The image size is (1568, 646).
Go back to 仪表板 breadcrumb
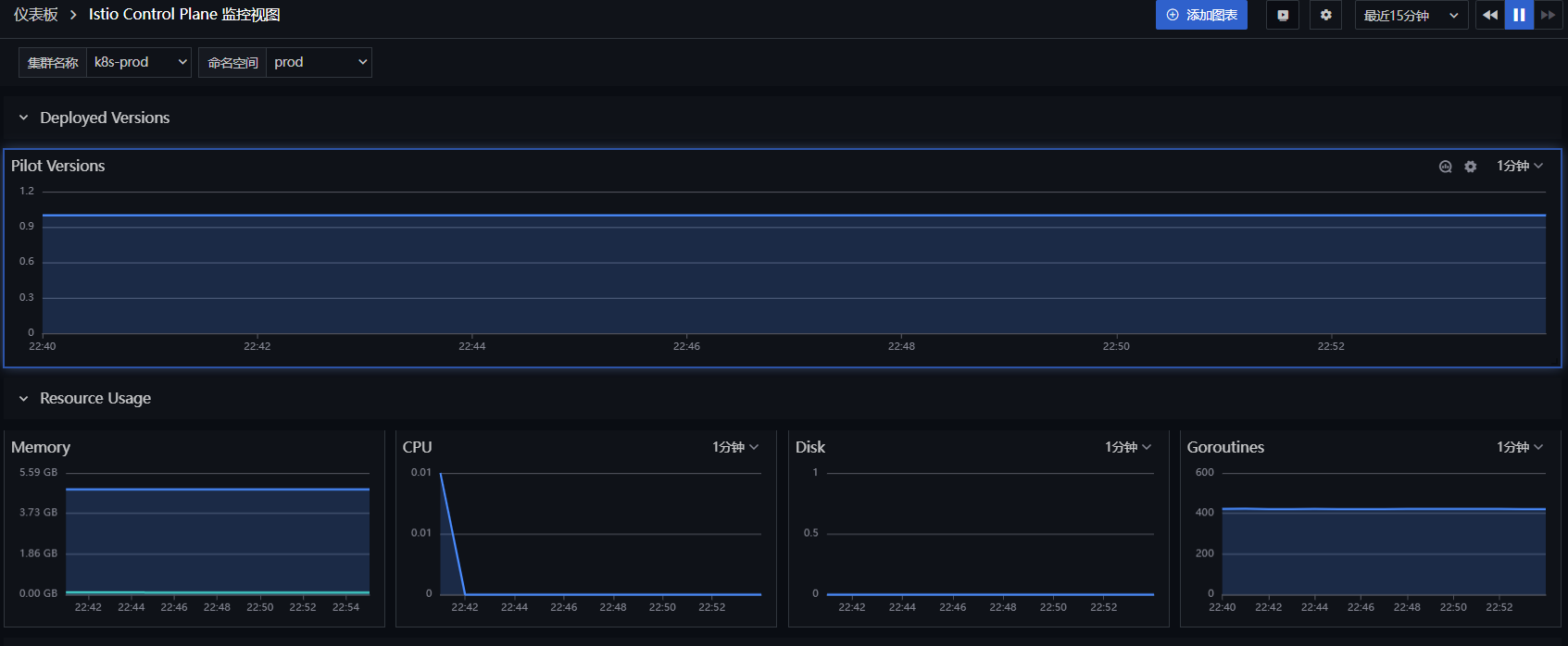[36, 15]
